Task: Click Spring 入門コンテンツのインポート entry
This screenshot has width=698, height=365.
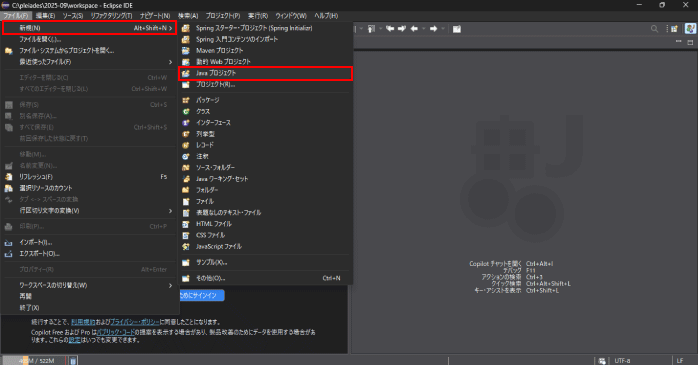Action: tap(265, 39)
